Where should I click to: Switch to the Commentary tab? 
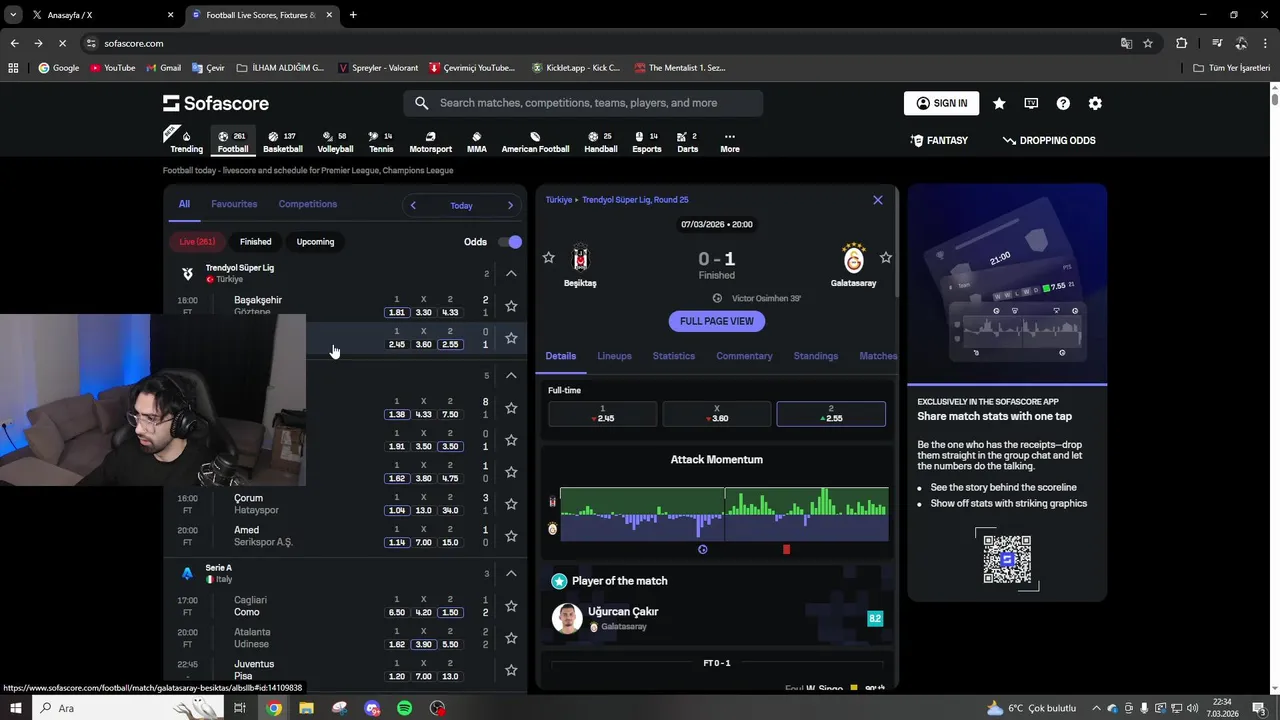(x=744, y=356)
